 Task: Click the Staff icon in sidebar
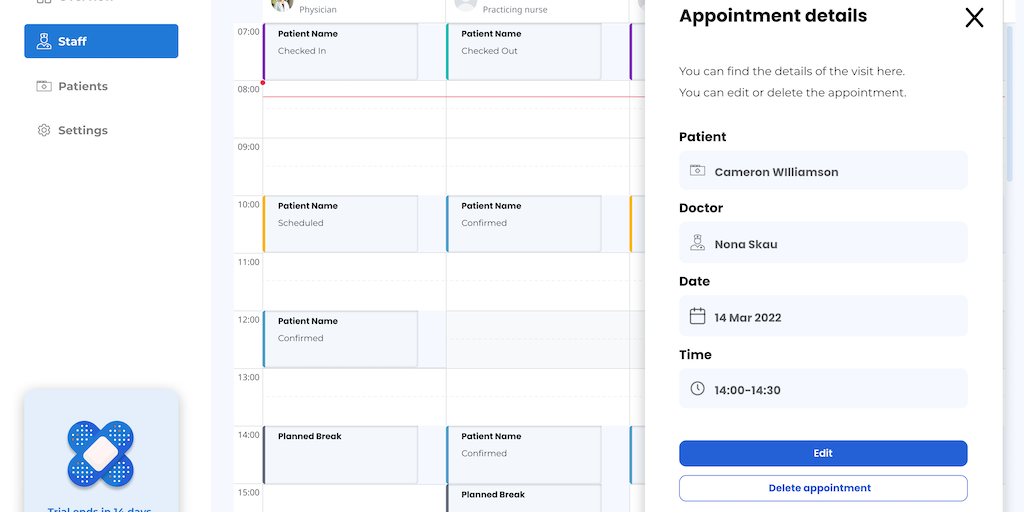44,42
